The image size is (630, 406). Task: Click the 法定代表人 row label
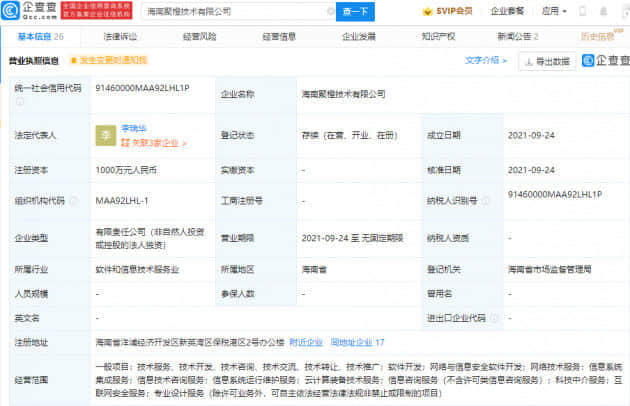click(35, 135)
